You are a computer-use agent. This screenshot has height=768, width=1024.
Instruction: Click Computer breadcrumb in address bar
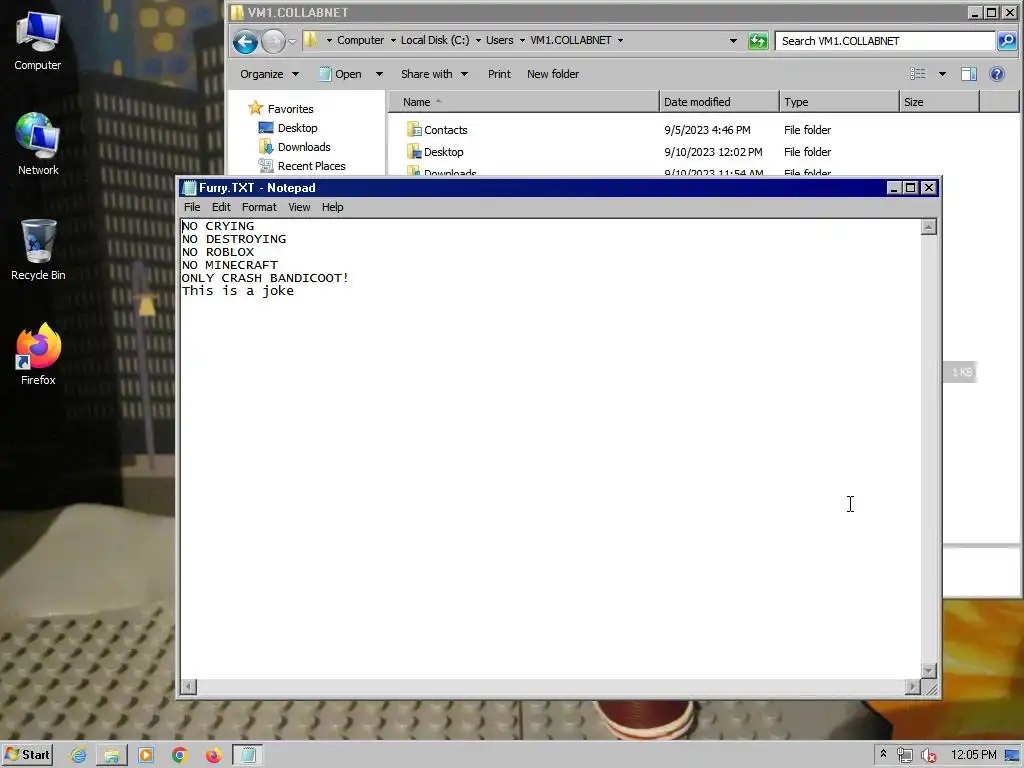(360, 40)
